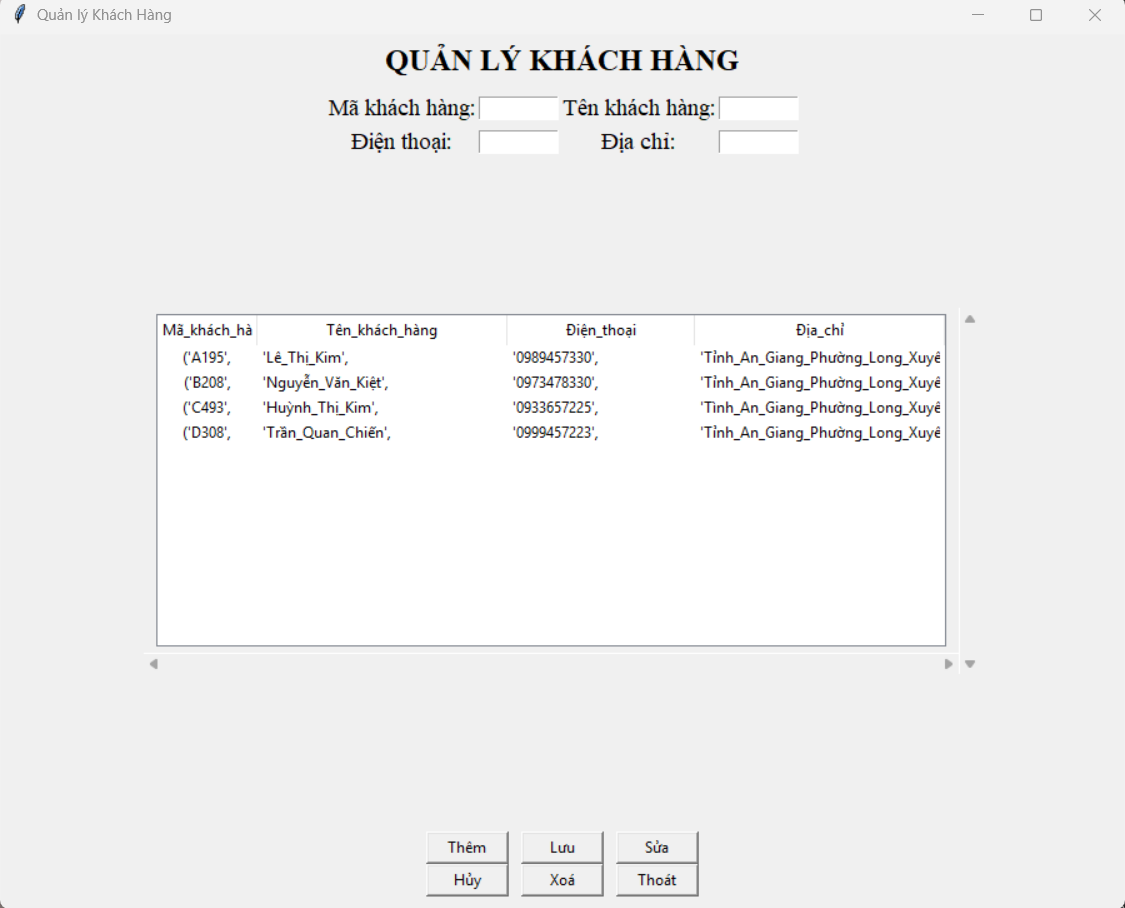Viewport: 1125px width, 908px height.
Task: Click the Sửa edit button
Action: [656, 847]
